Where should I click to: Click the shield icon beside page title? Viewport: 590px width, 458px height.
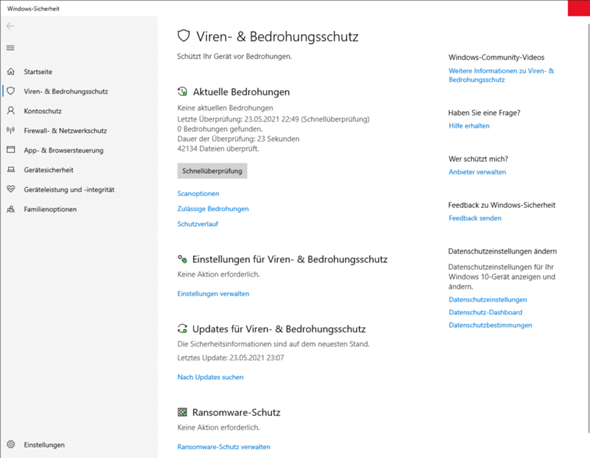(184, 36)
